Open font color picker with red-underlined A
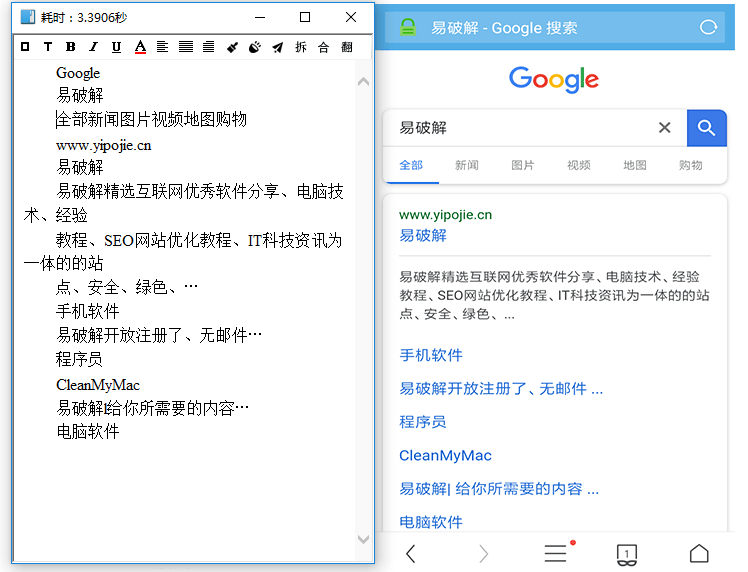 [140, 47]
